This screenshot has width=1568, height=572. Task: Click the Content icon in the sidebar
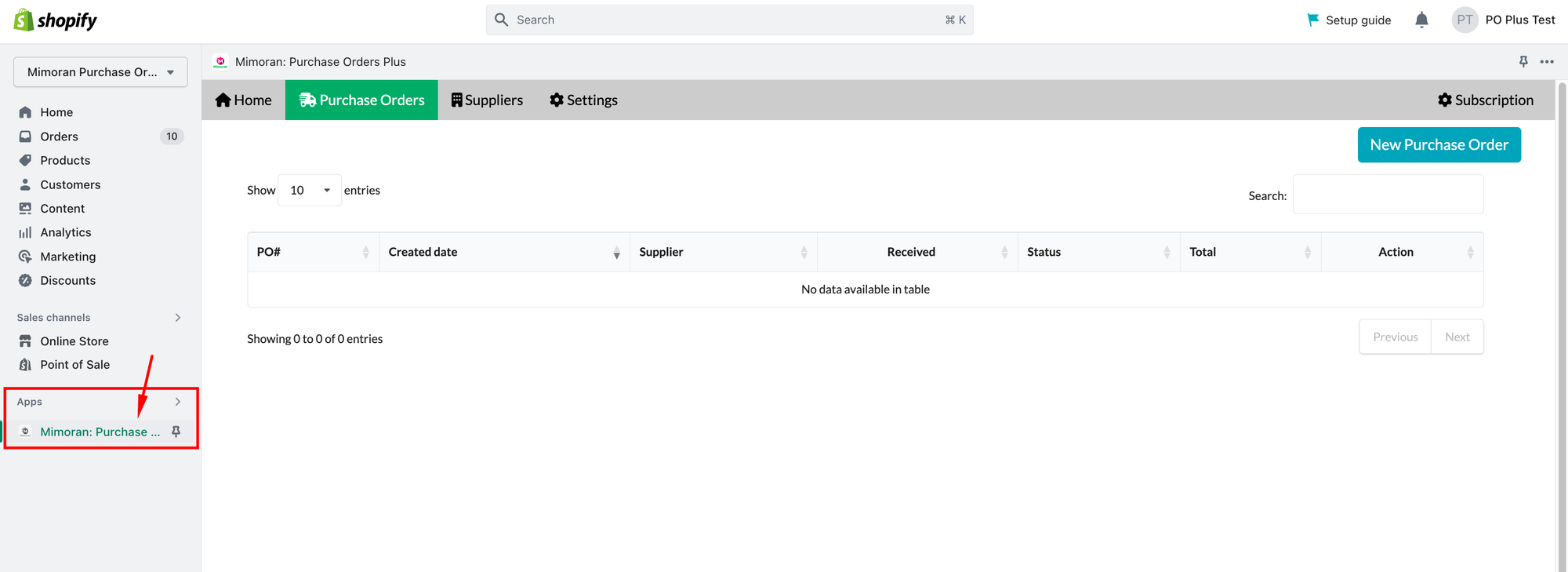tap(25, 208)
